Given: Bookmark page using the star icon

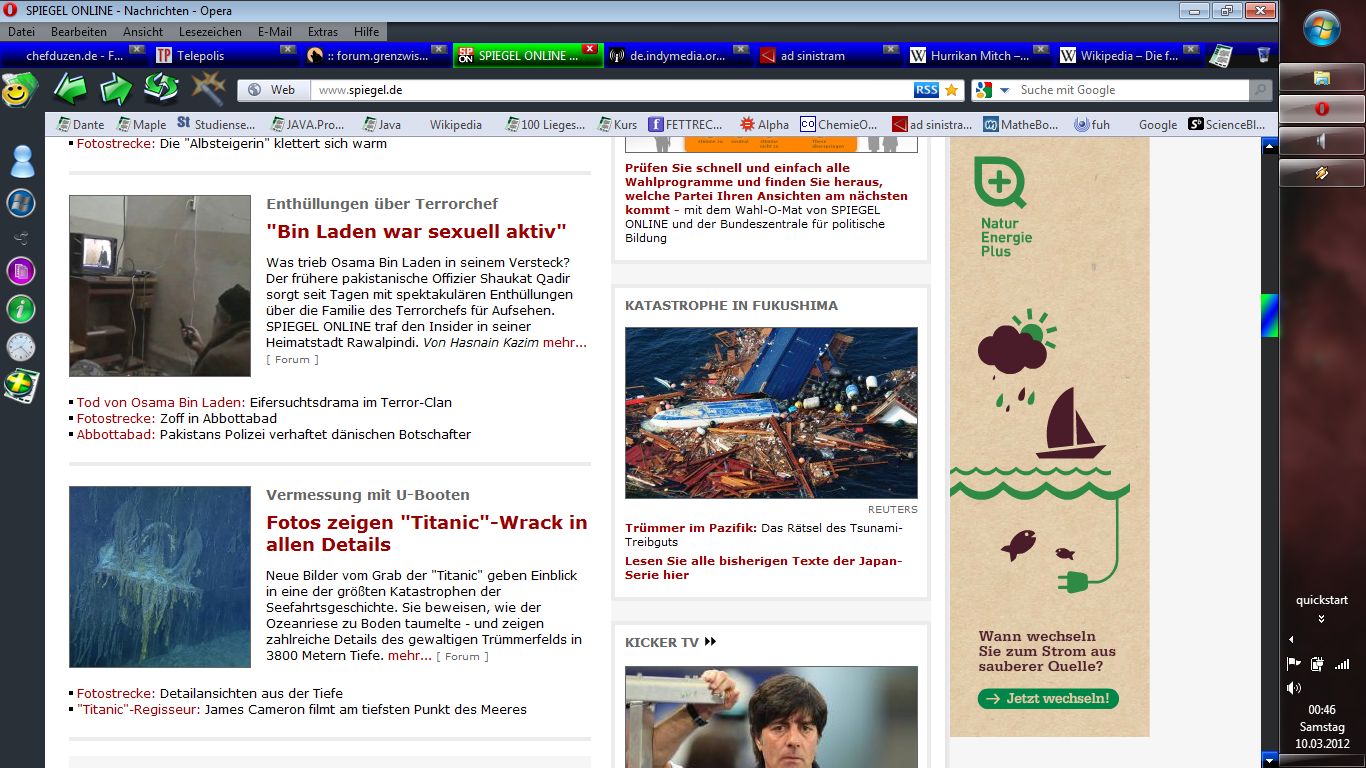Looking at the screenshot, I should (x=951, y=90).
